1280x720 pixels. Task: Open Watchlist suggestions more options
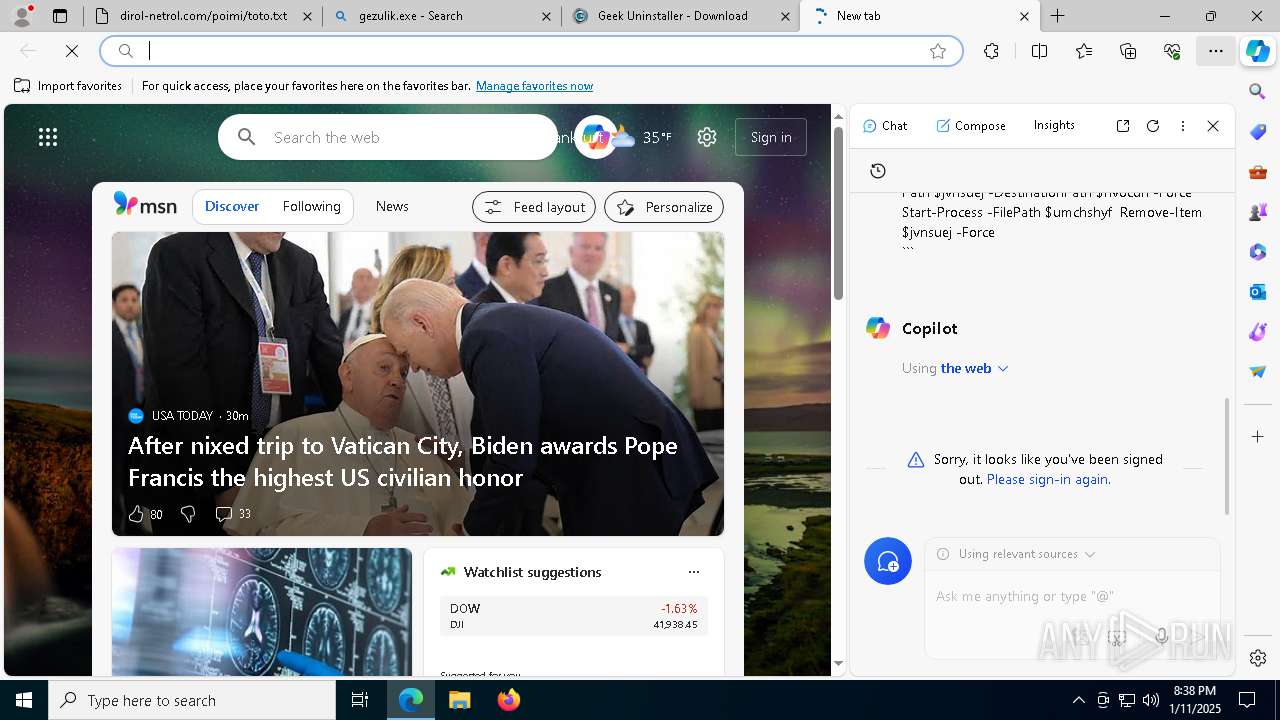(694, 572)
